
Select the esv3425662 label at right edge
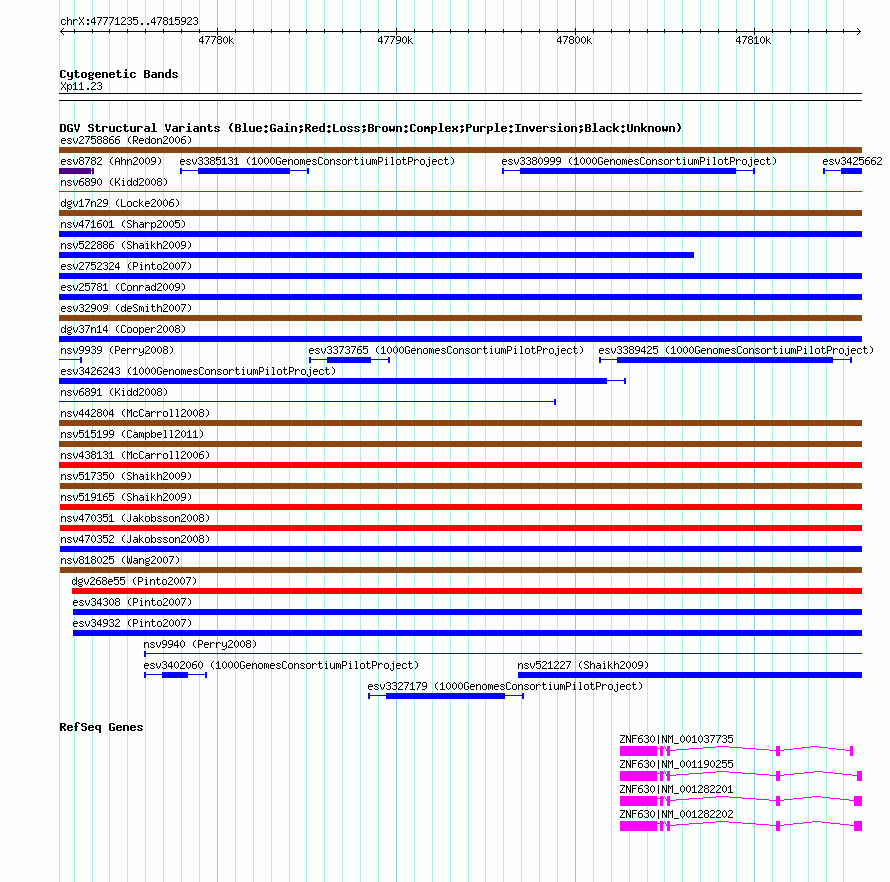(x=853, y=161)
